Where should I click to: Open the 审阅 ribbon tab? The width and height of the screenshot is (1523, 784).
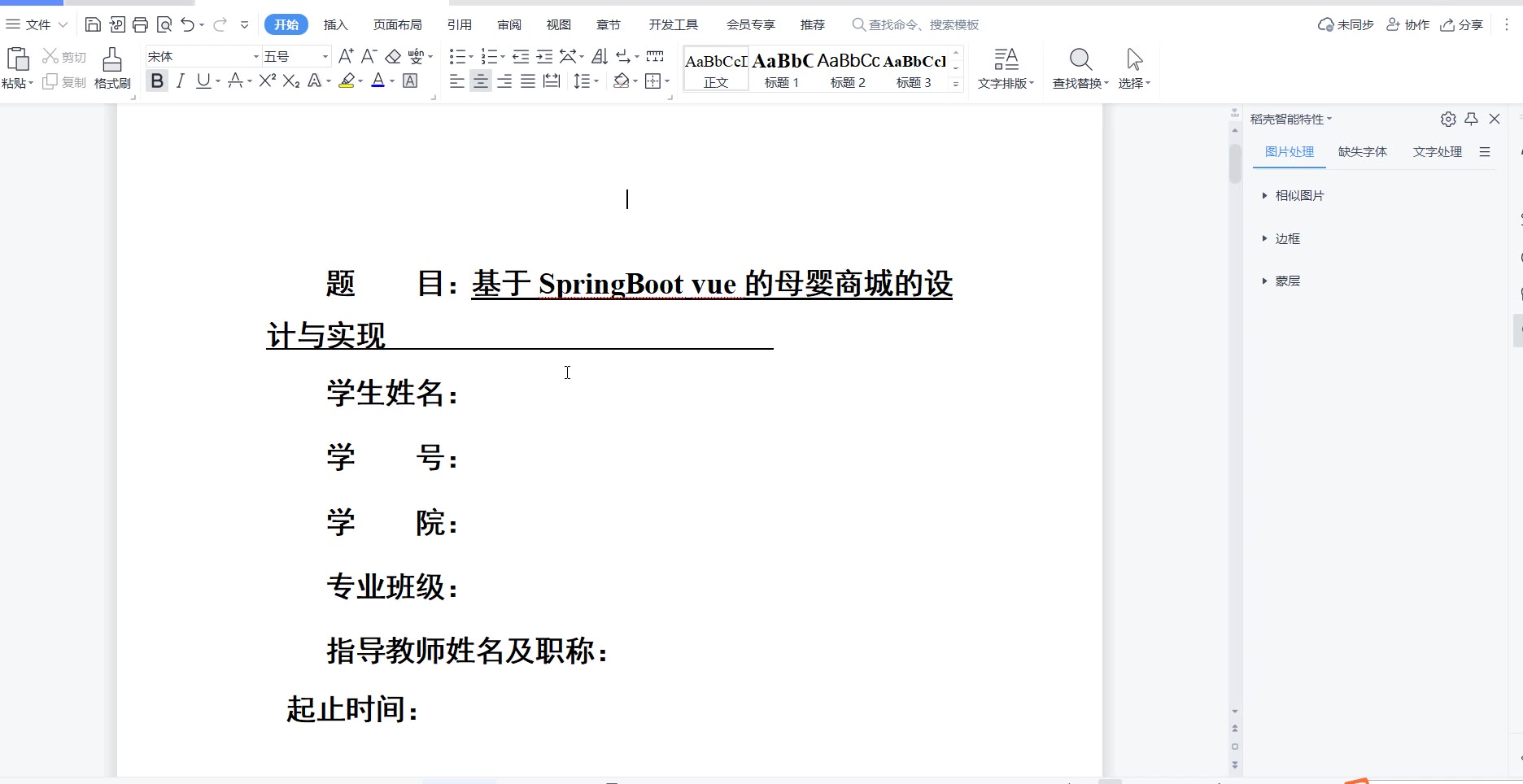509,24
